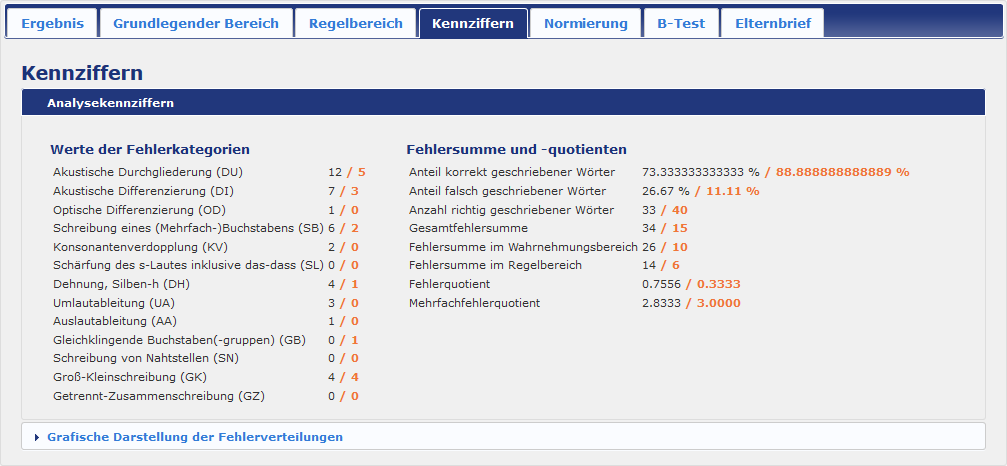The height and width of the screenshot is (466, 1007).
Task: Click the Fehlersumme und -quotienten heading
Action: (x=516, y=149)
